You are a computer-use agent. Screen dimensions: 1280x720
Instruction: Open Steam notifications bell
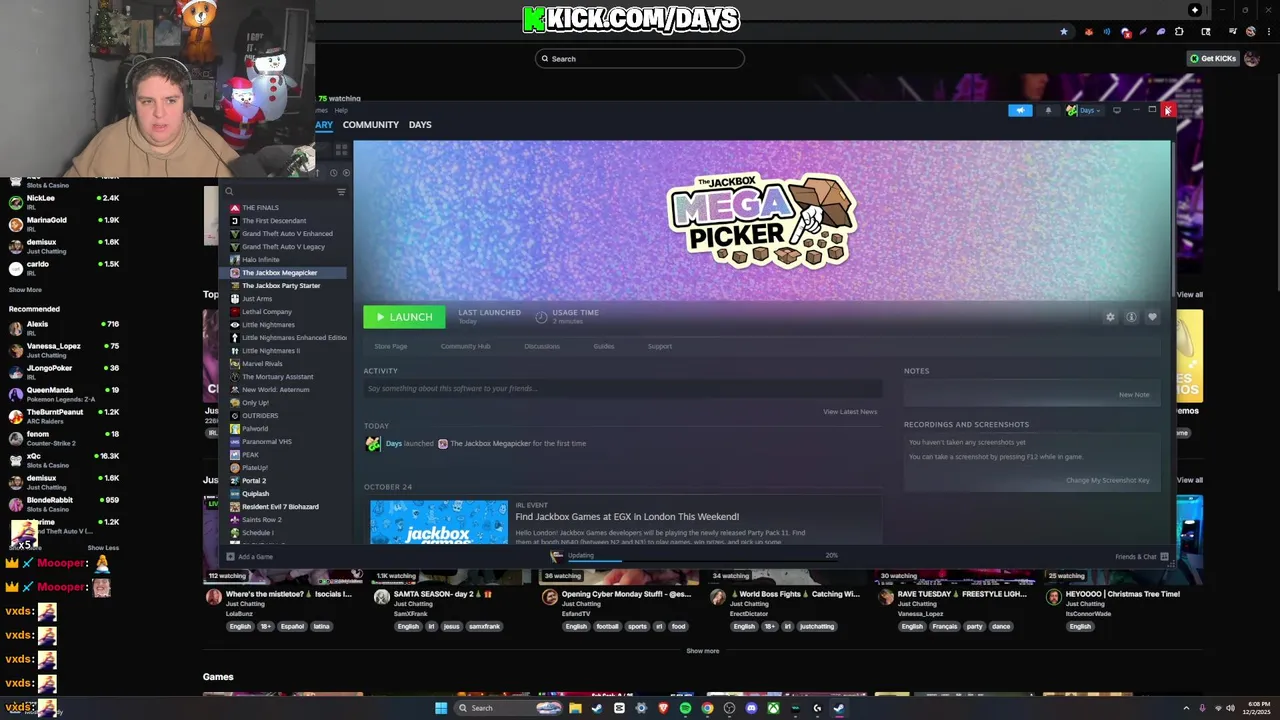[1048, 110]
